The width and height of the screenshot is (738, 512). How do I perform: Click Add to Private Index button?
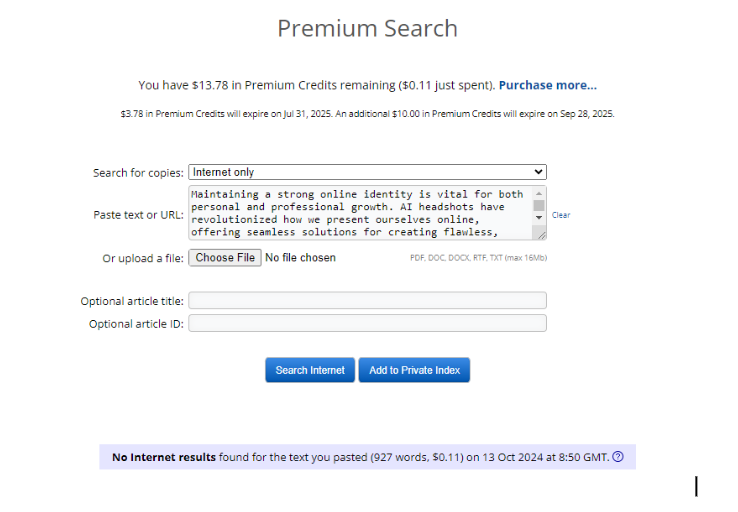tap(414, 370)
